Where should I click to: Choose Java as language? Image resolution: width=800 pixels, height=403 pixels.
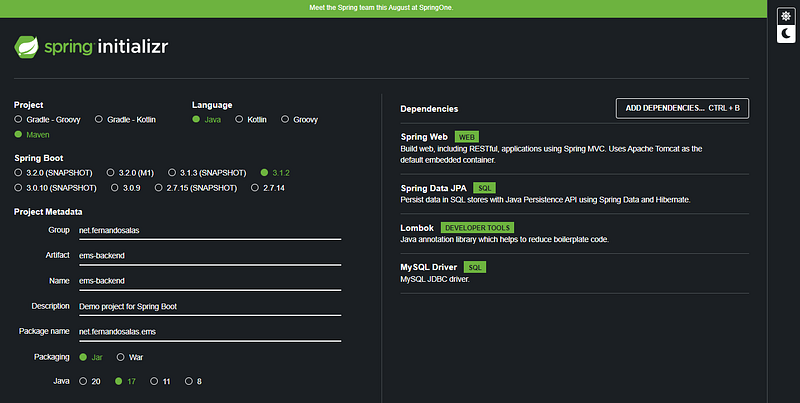point(207,119)
